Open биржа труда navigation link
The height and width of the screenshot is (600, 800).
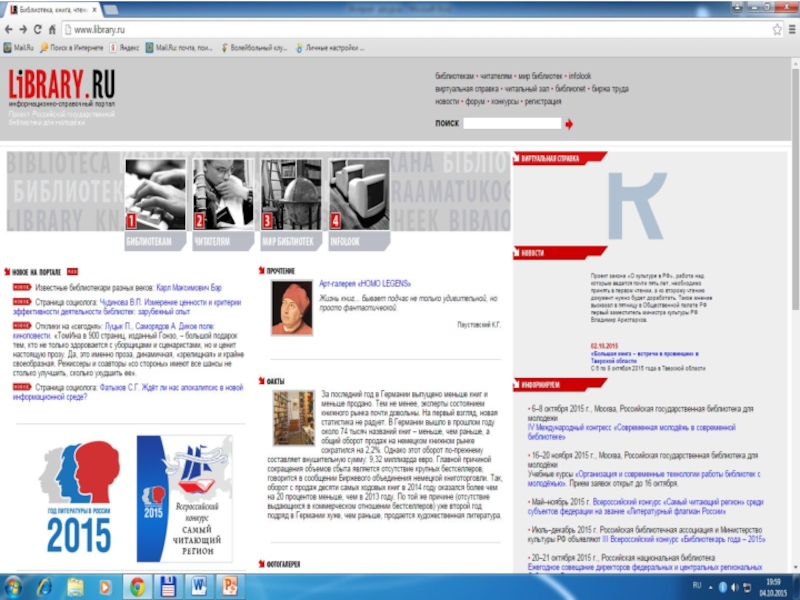point(610,89)
